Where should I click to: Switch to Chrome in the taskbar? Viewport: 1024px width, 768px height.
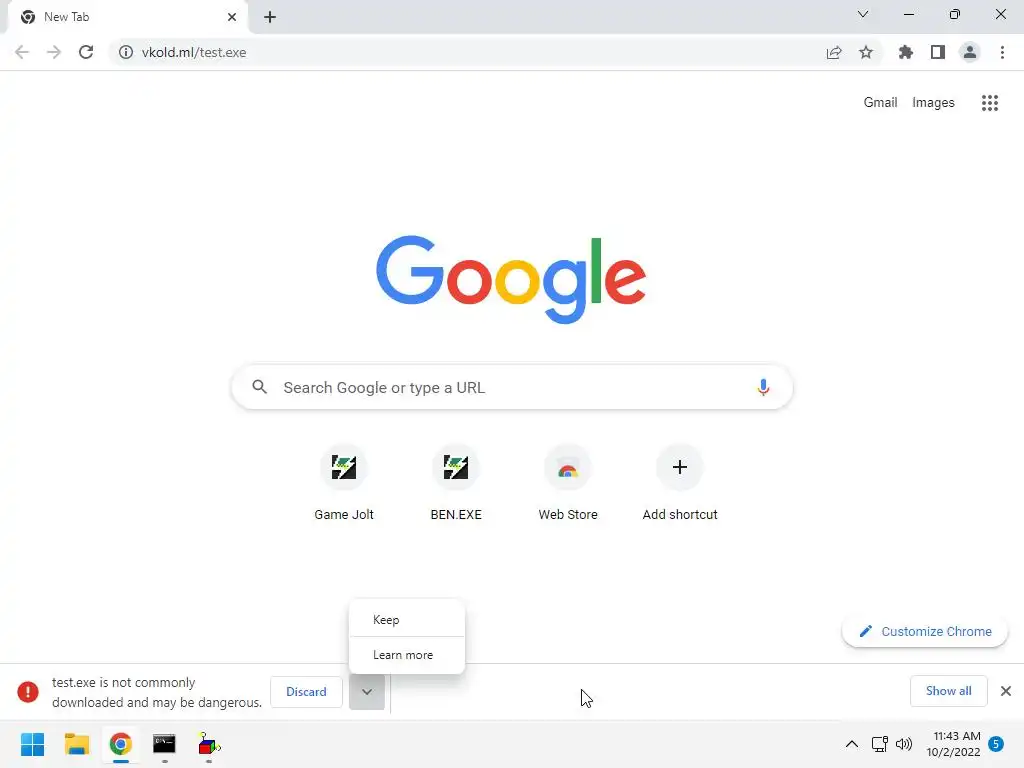click(x=121, y=744)
